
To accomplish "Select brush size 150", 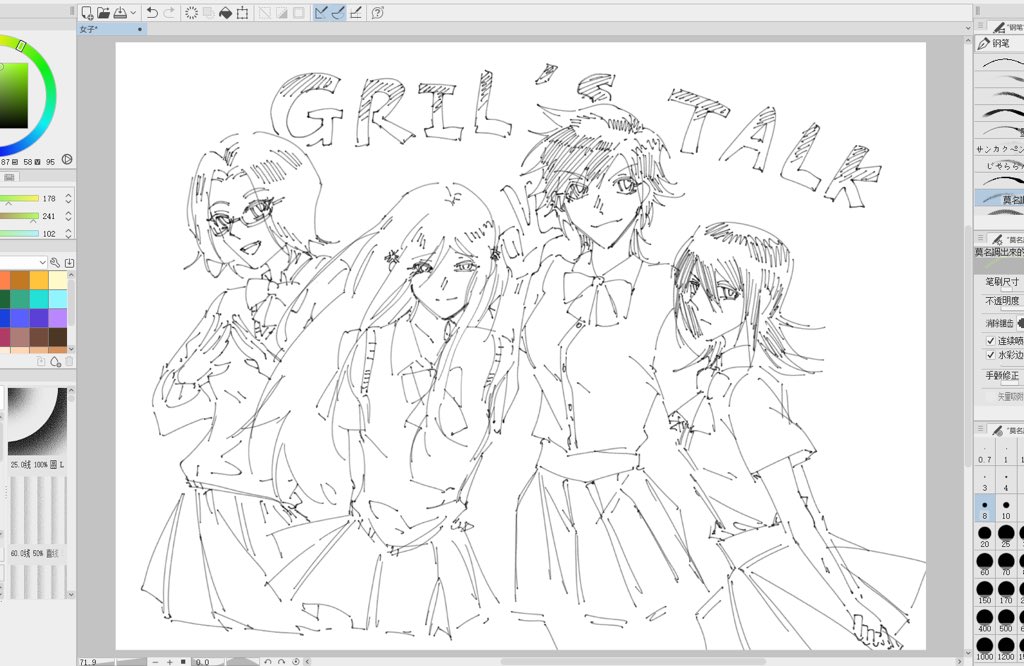I will click(x=985, y=592).
